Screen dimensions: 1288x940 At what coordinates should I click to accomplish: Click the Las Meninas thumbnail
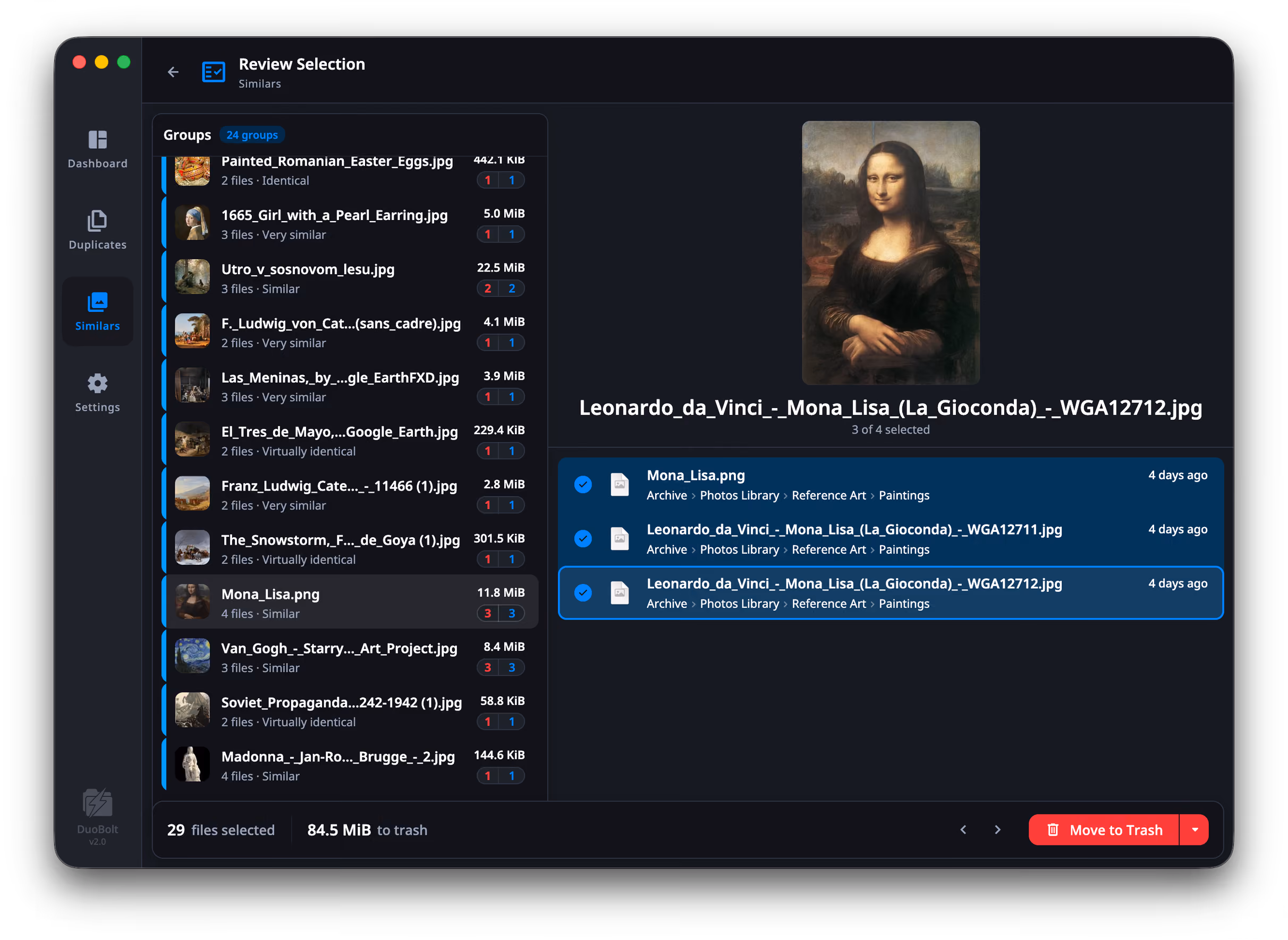click(192, 385)
